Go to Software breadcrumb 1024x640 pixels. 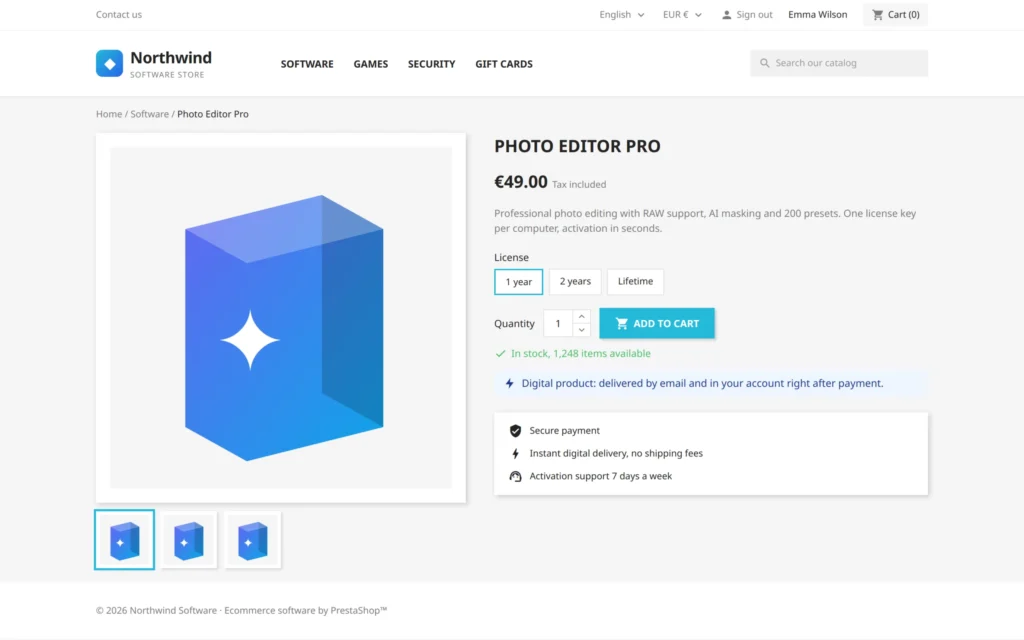pyautogui.click(x=150, y=114)
